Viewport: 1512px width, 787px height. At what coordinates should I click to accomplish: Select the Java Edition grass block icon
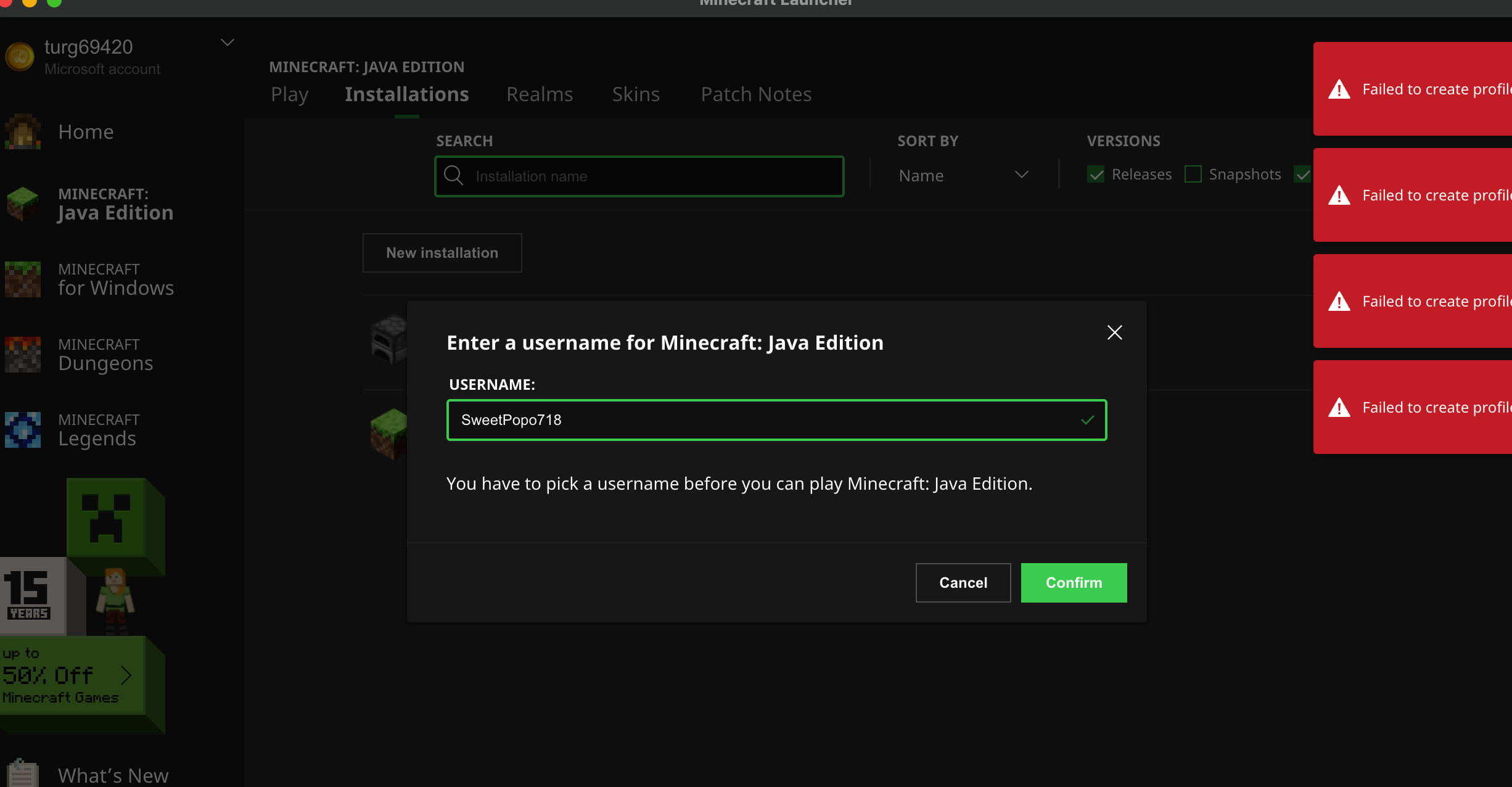click(23, 204)
